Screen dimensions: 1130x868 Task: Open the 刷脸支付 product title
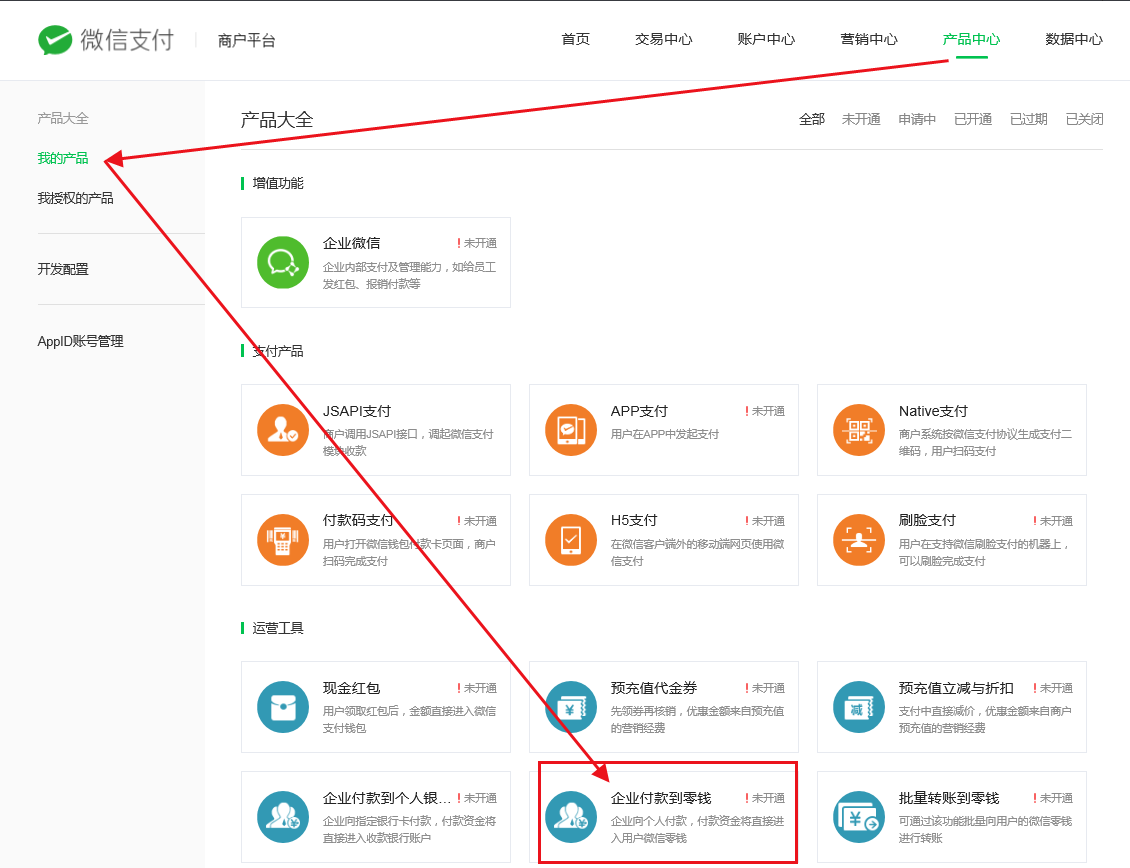[x=927, y=520]
